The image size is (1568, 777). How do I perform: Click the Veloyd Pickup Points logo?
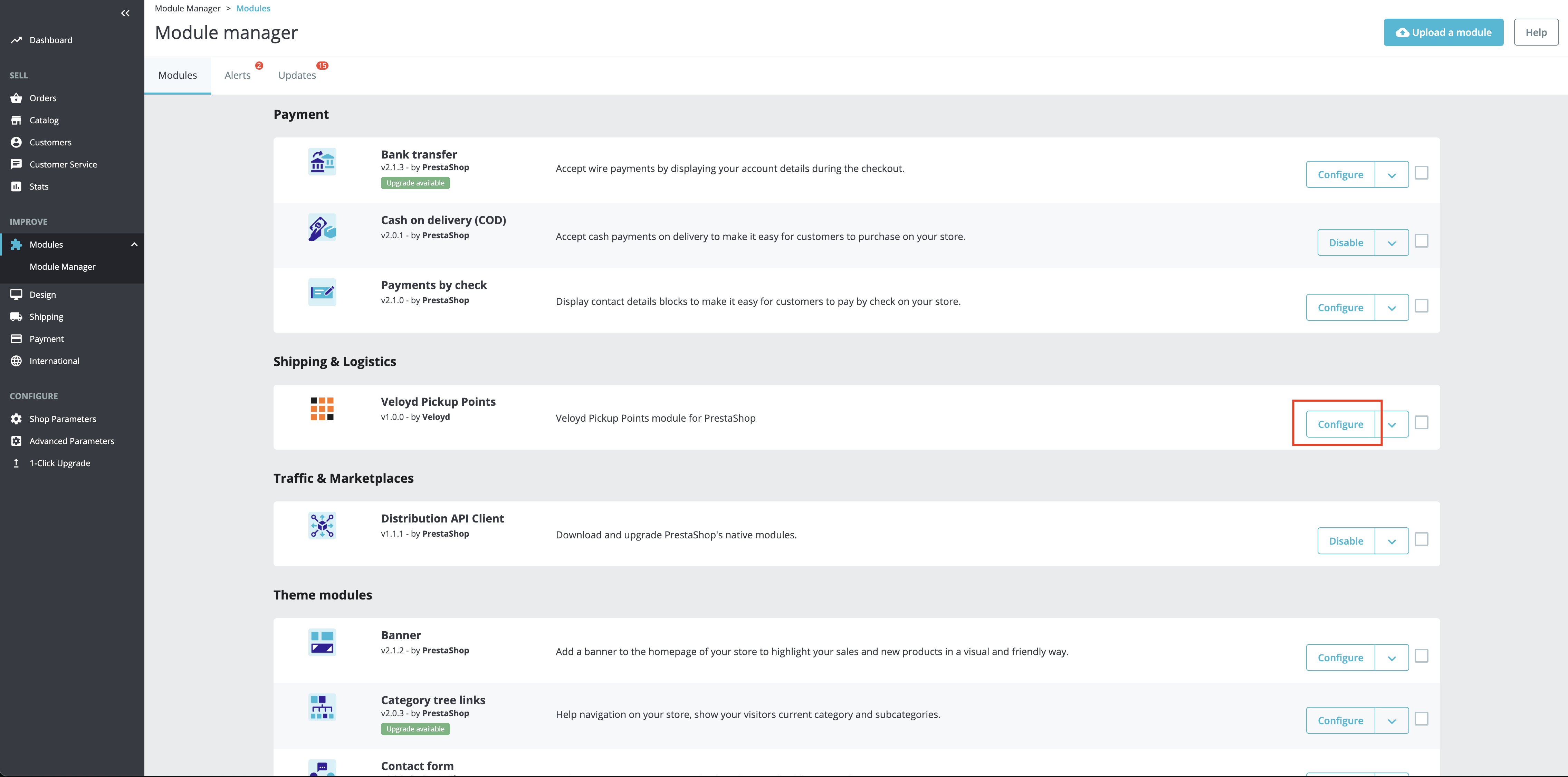[x=322, y=409]
